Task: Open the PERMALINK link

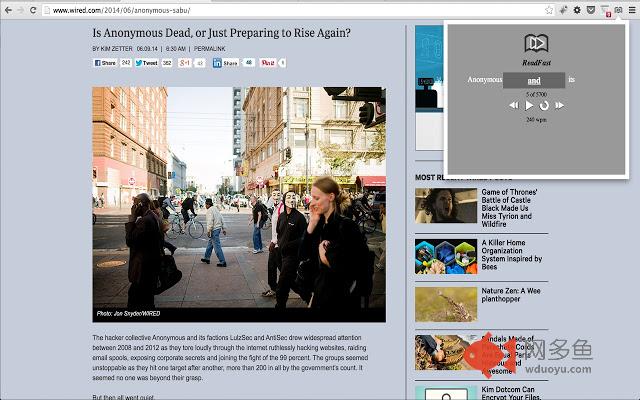Action: tap(209, 49)
